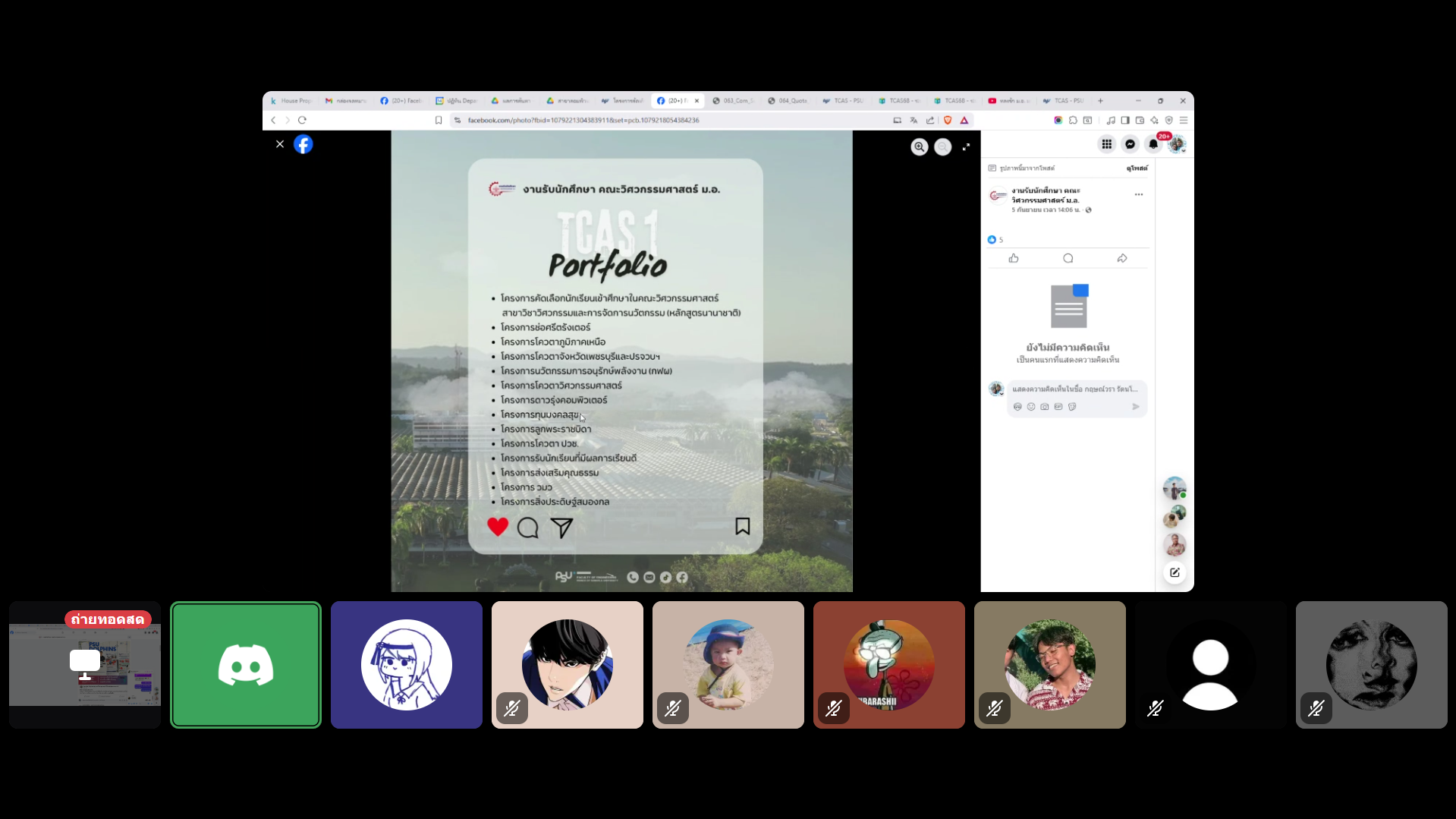The image size is (1456, 819).
Task: Click the comment text input field
Action: tap(1075, 389)
